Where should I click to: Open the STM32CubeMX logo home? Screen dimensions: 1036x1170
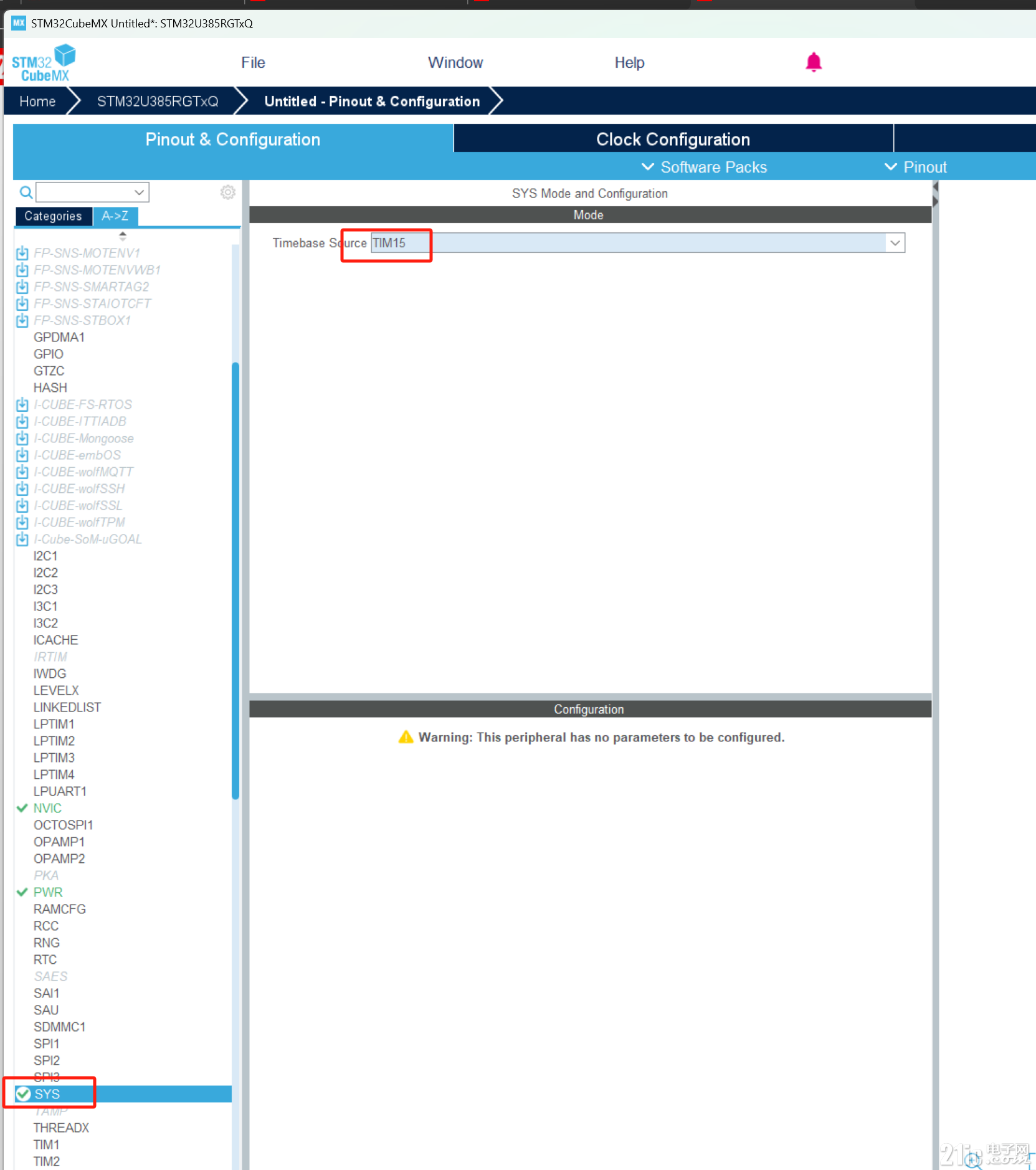[x=44, y=63]
